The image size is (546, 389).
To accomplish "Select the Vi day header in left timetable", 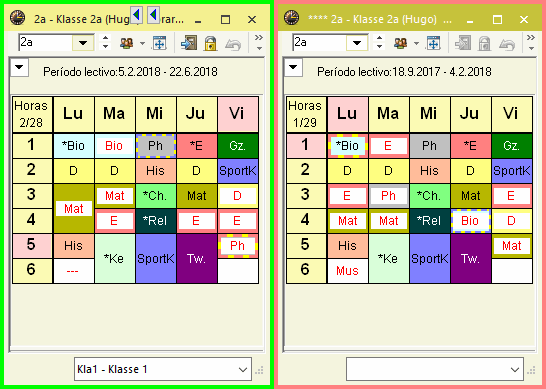I will coord(238,114).
